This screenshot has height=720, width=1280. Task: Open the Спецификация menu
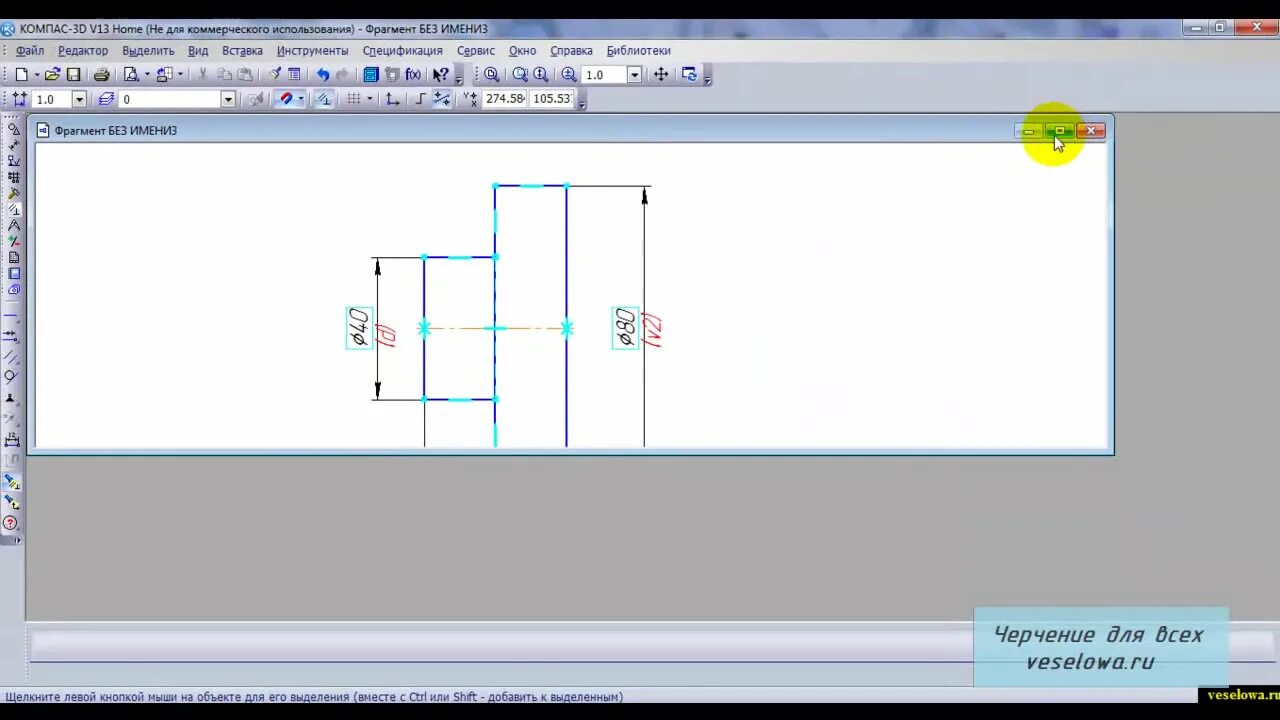tap(402, 50)
